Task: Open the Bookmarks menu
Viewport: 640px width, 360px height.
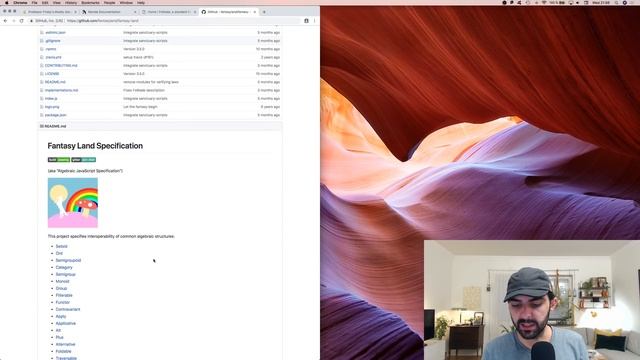Action: [90, 2]
